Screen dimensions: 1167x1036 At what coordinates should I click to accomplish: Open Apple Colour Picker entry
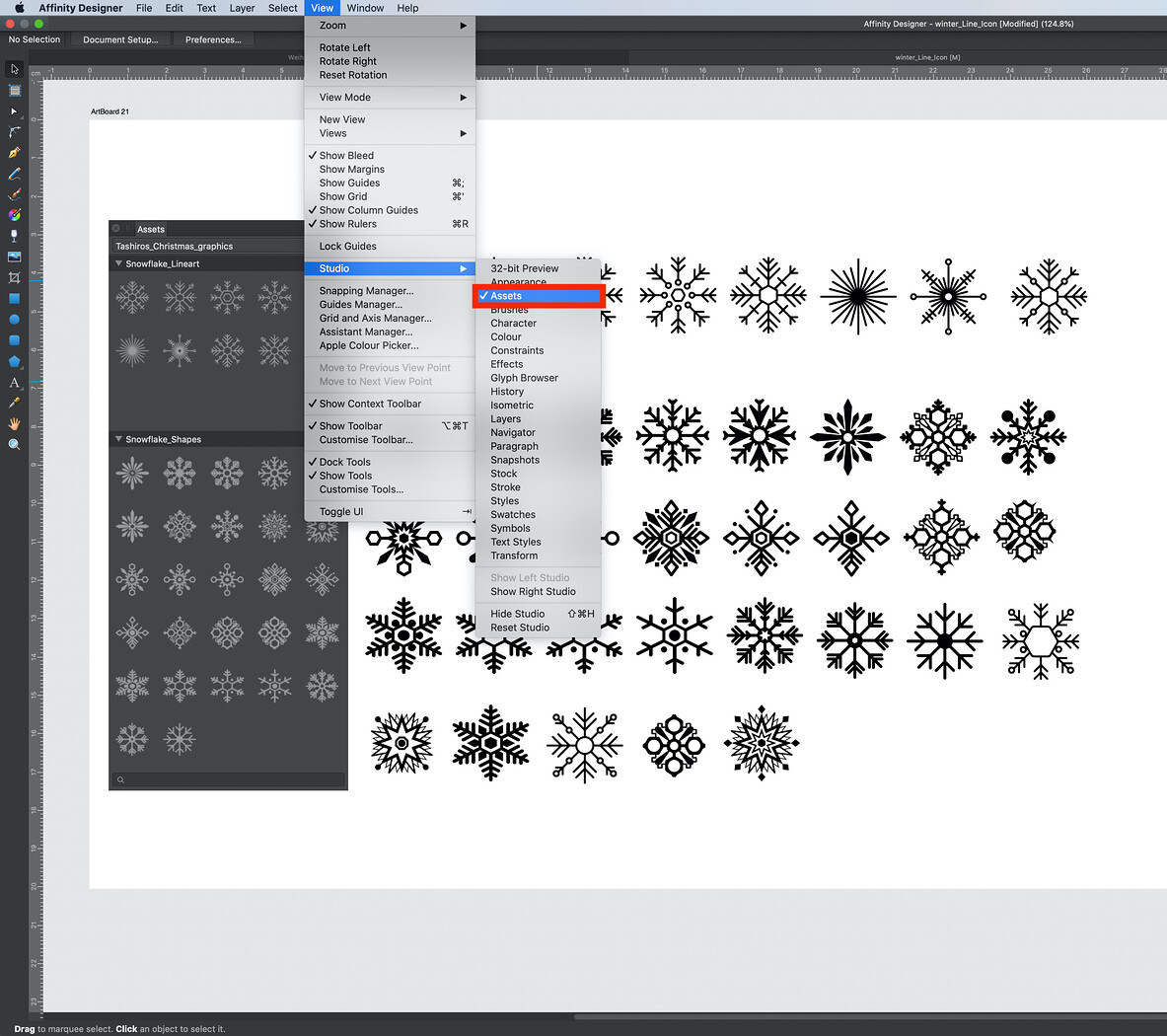pos(390,345)
